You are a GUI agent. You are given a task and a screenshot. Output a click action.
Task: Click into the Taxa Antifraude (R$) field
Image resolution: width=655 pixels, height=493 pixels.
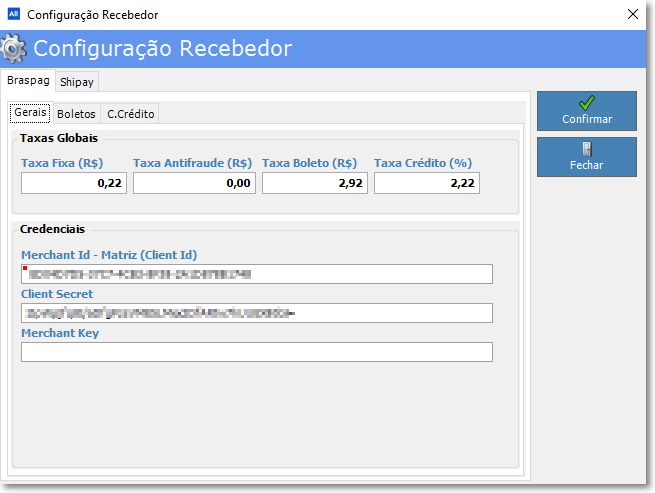(194, 183)
